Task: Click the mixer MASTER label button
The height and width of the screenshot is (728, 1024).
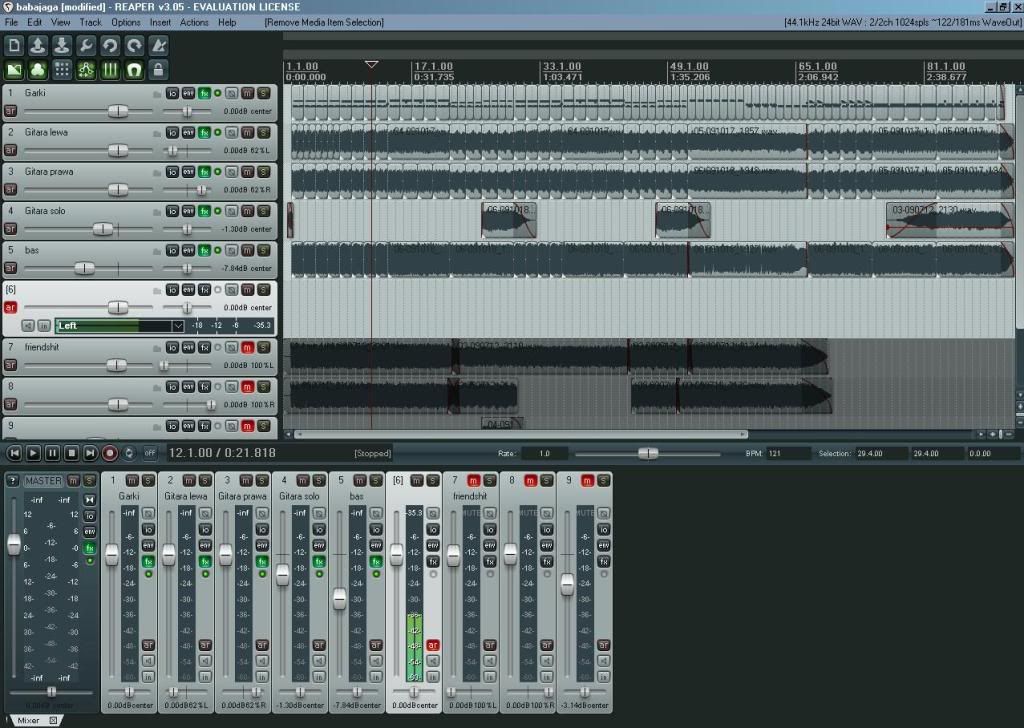Action: click(x=43, y=481)
